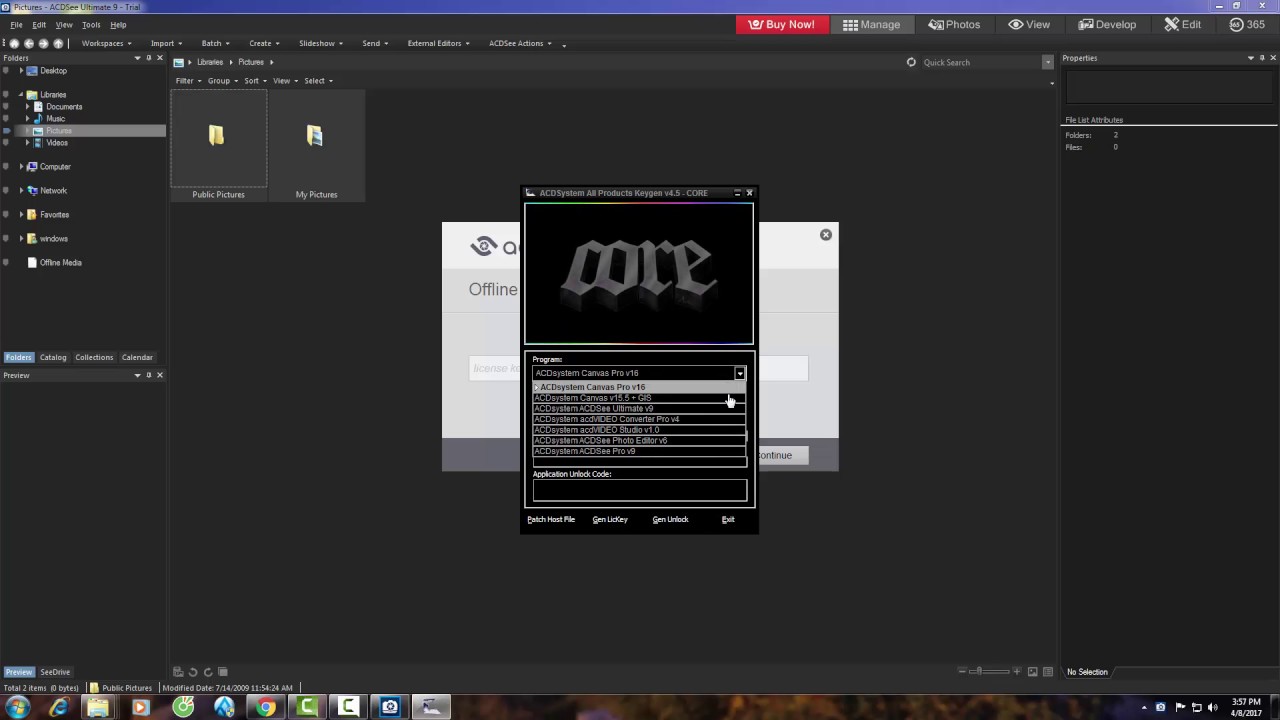Select the My Pictures folder thumbnail
This screenshot has height=720, width=1280.
pyautogui.click(x=316, y=145)
